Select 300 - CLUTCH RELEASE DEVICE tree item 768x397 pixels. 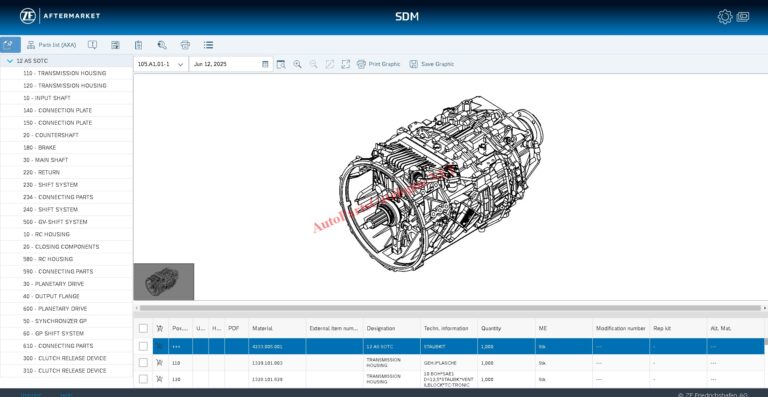coord(65,358)
